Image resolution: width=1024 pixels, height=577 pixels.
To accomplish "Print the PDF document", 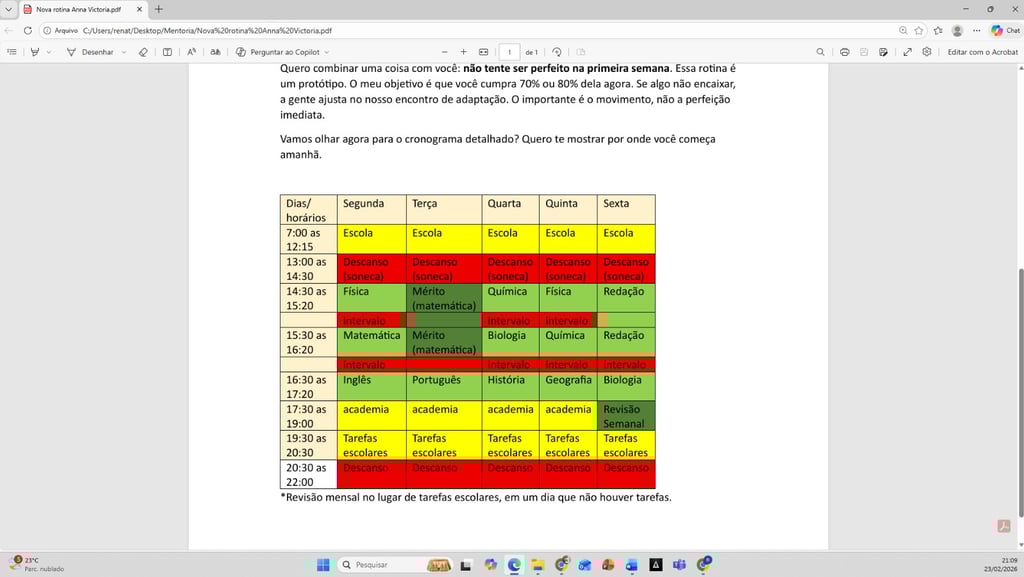I will tap(844, 52).
